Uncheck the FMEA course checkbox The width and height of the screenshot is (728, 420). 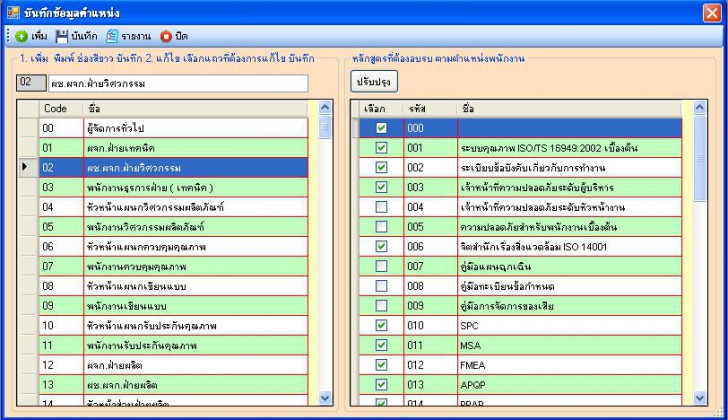[381, 365]
